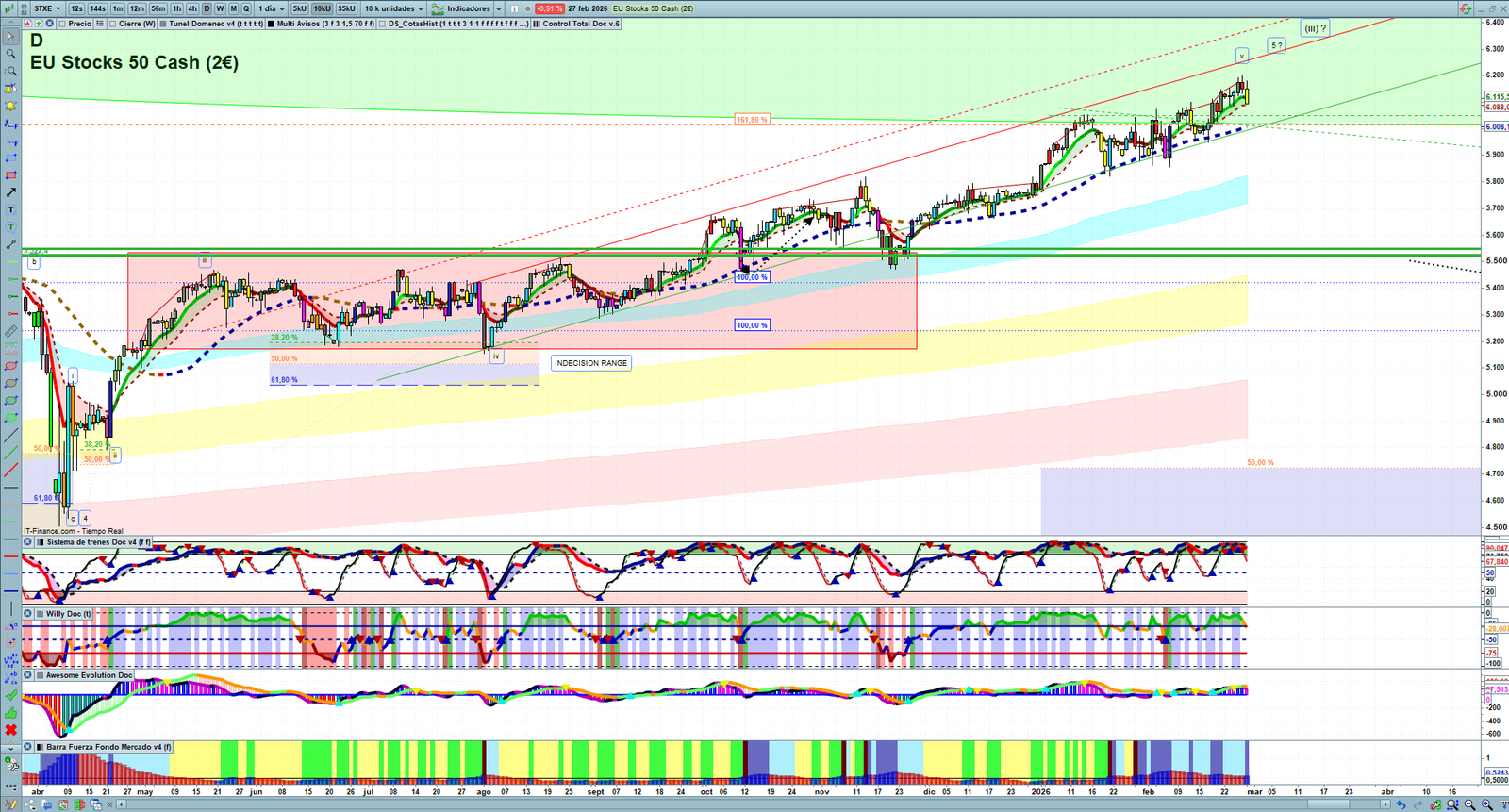Close the Willy Doc indicator panel
Image resolution: width=1509 pixels, height=812 pixels.
pyautogui.click(x=28, y=614)
